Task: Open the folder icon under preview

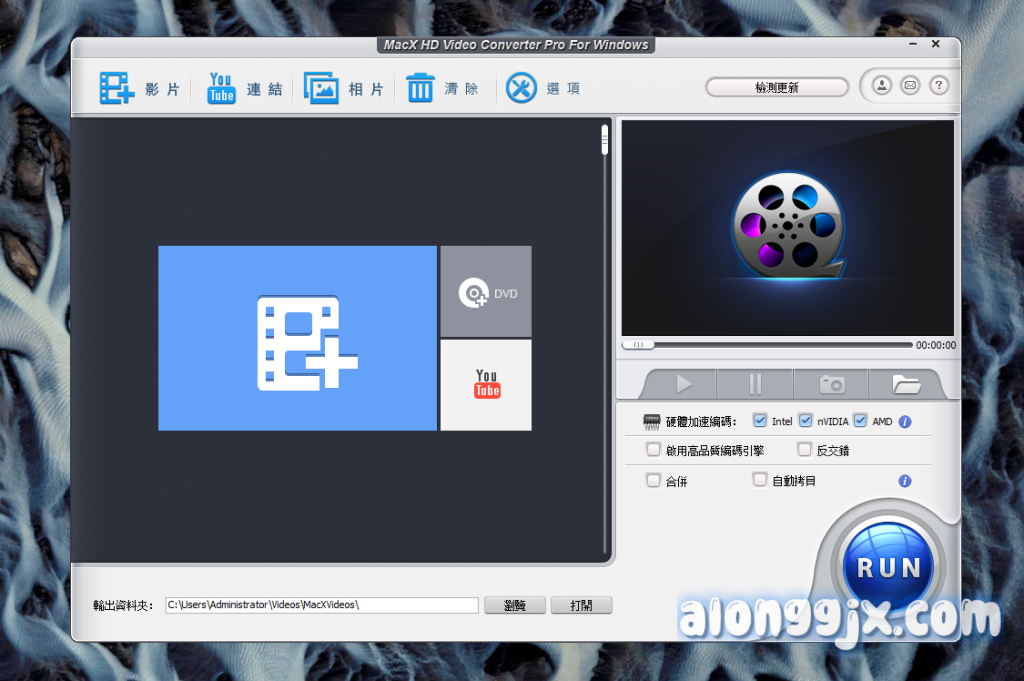Action: (x=906, y=384)
